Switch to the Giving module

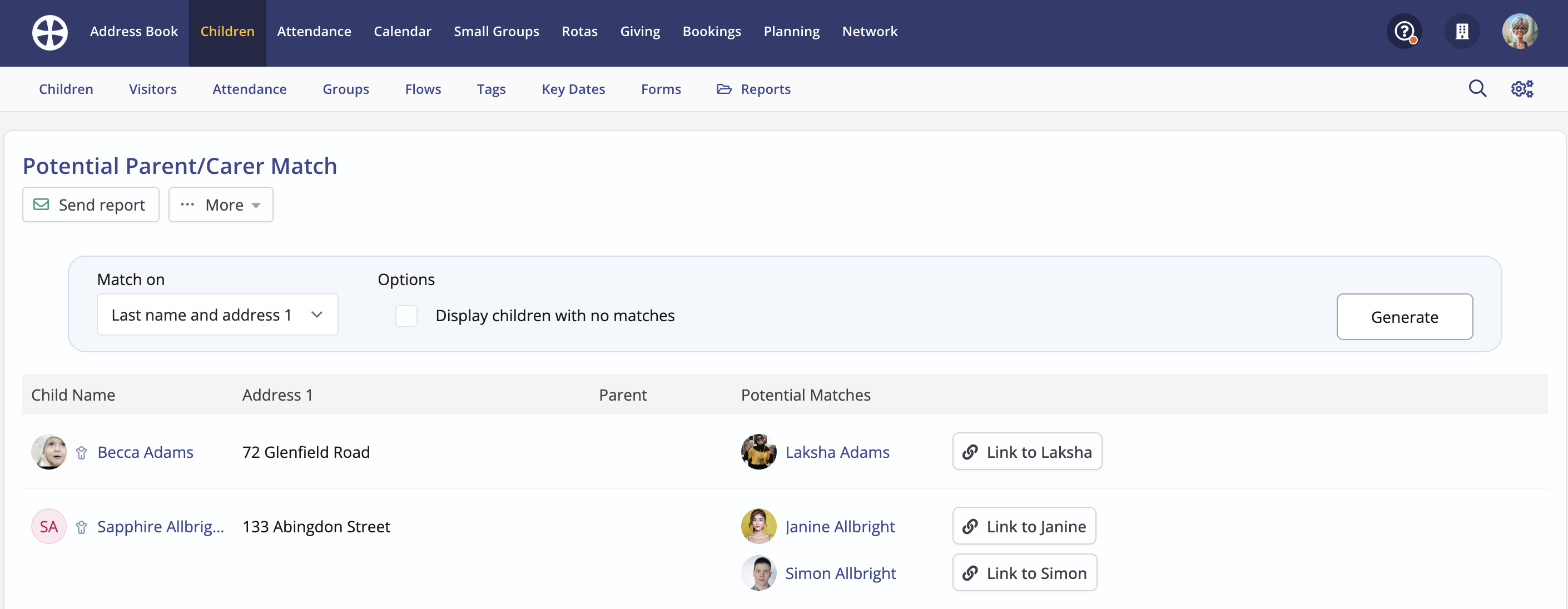[639, 32]
